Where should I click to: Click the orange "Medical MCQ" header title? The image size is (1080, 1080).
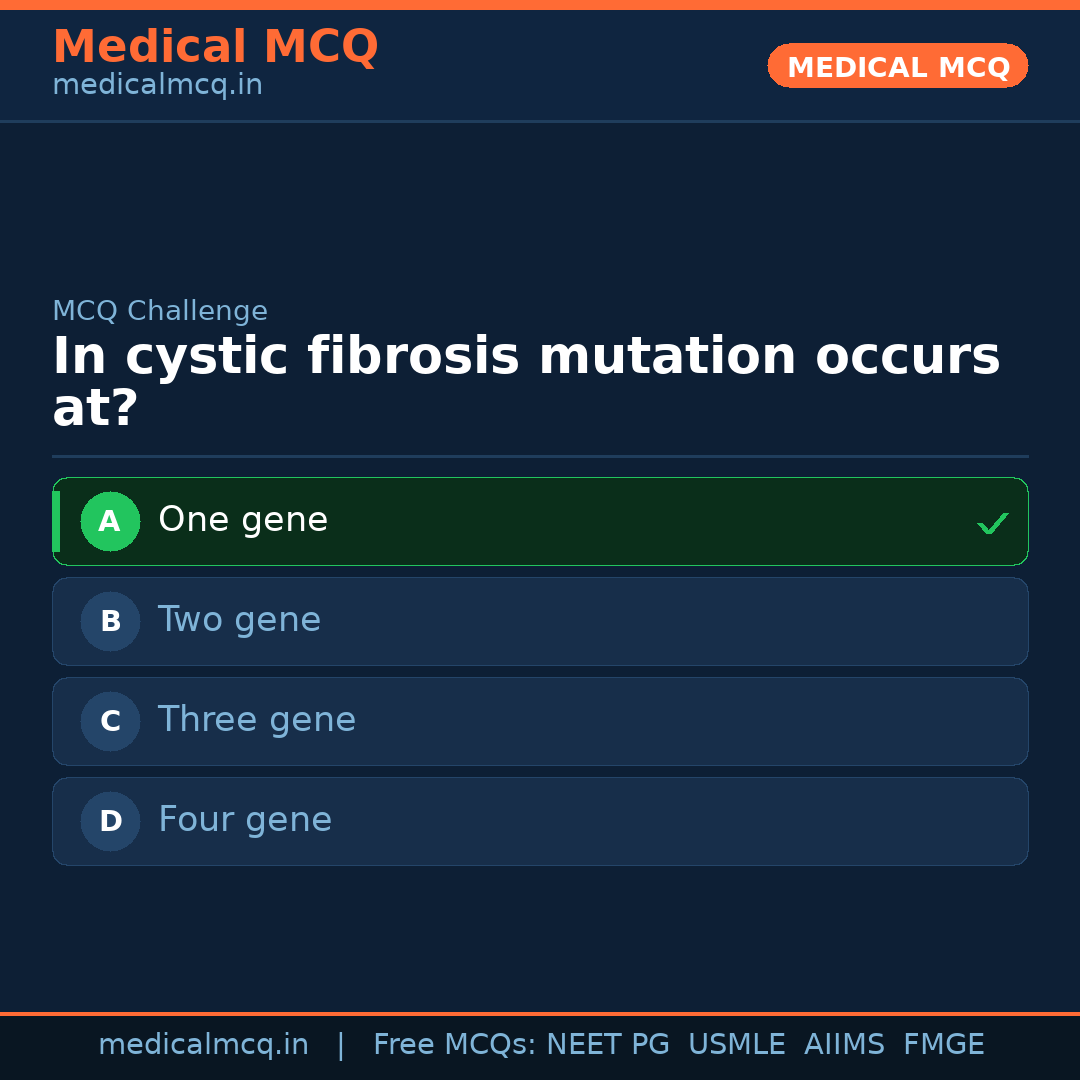coord(215,47)
